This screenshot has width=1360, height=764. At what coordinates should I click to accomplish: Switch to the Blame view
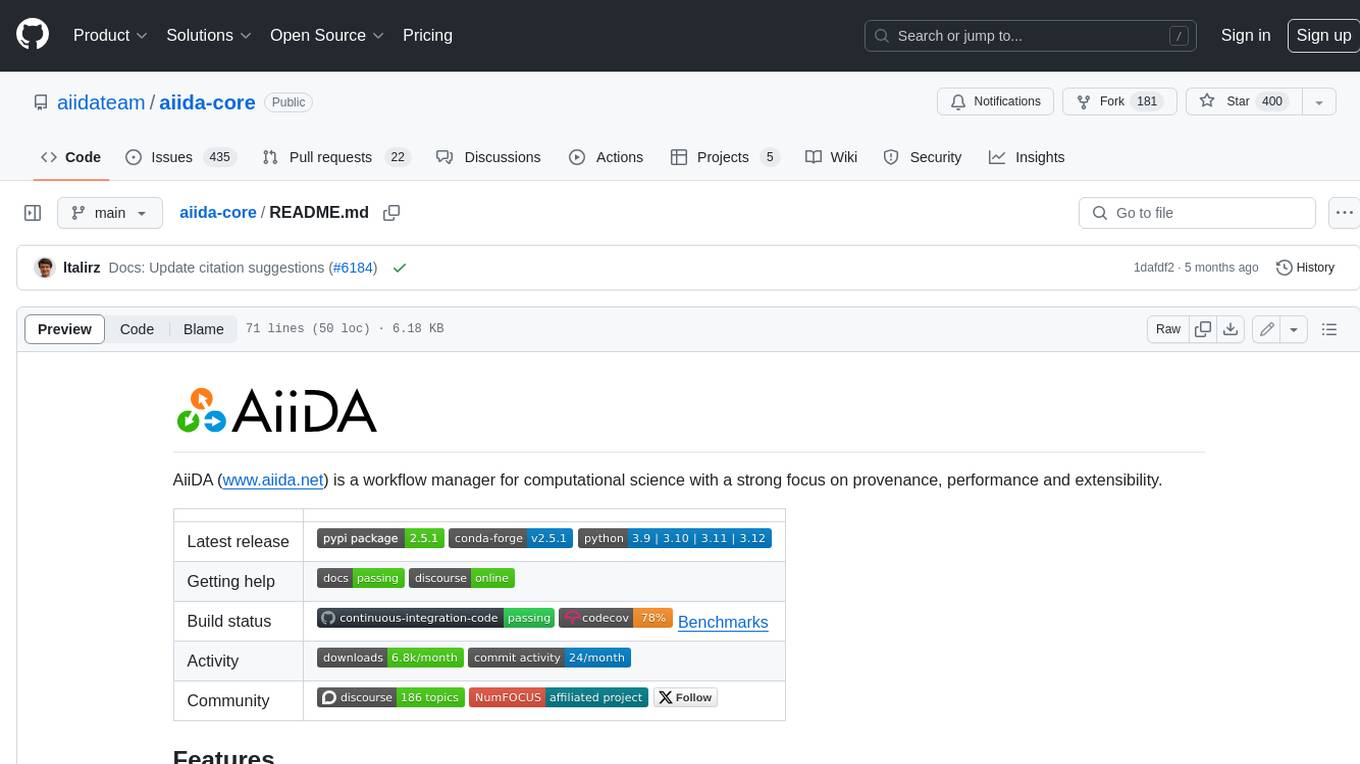pyautogui.click(x=203, y=329)
